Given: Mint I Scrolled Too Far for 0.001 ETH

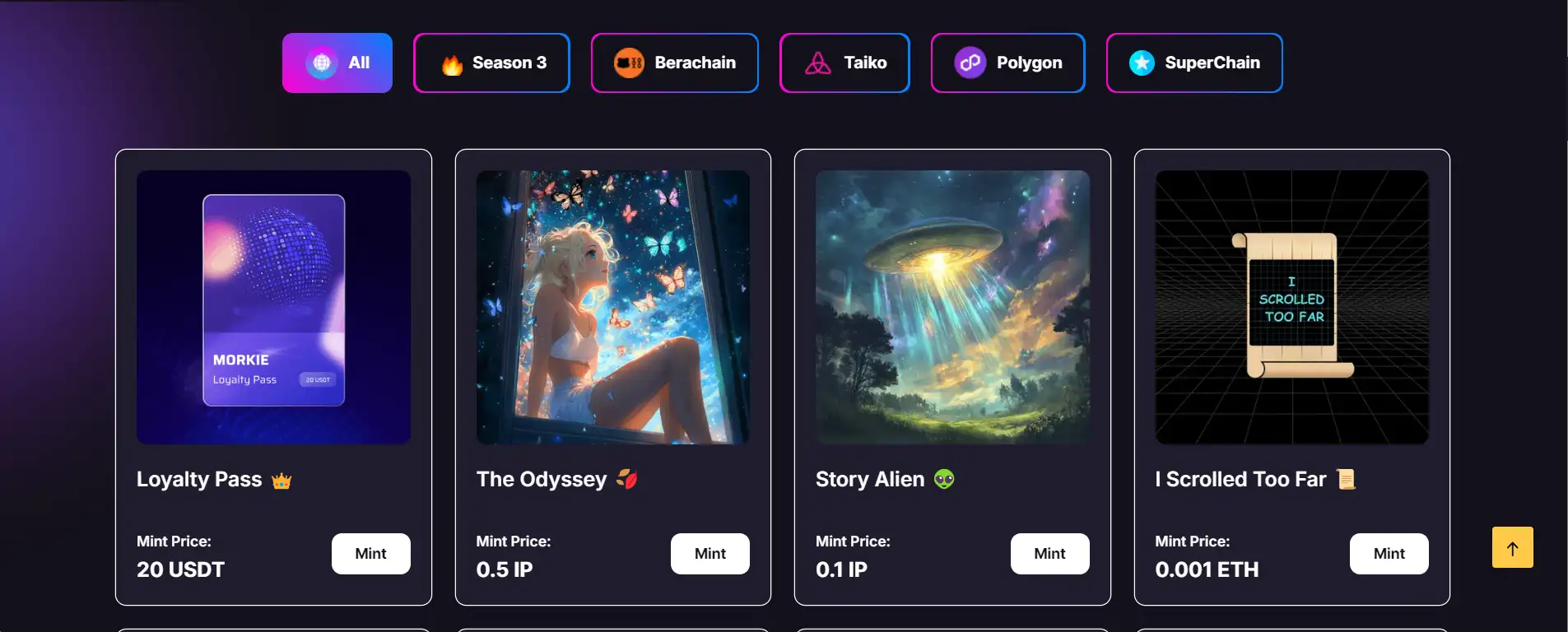Looking at the screenshot, I should tap(1389, 554).
